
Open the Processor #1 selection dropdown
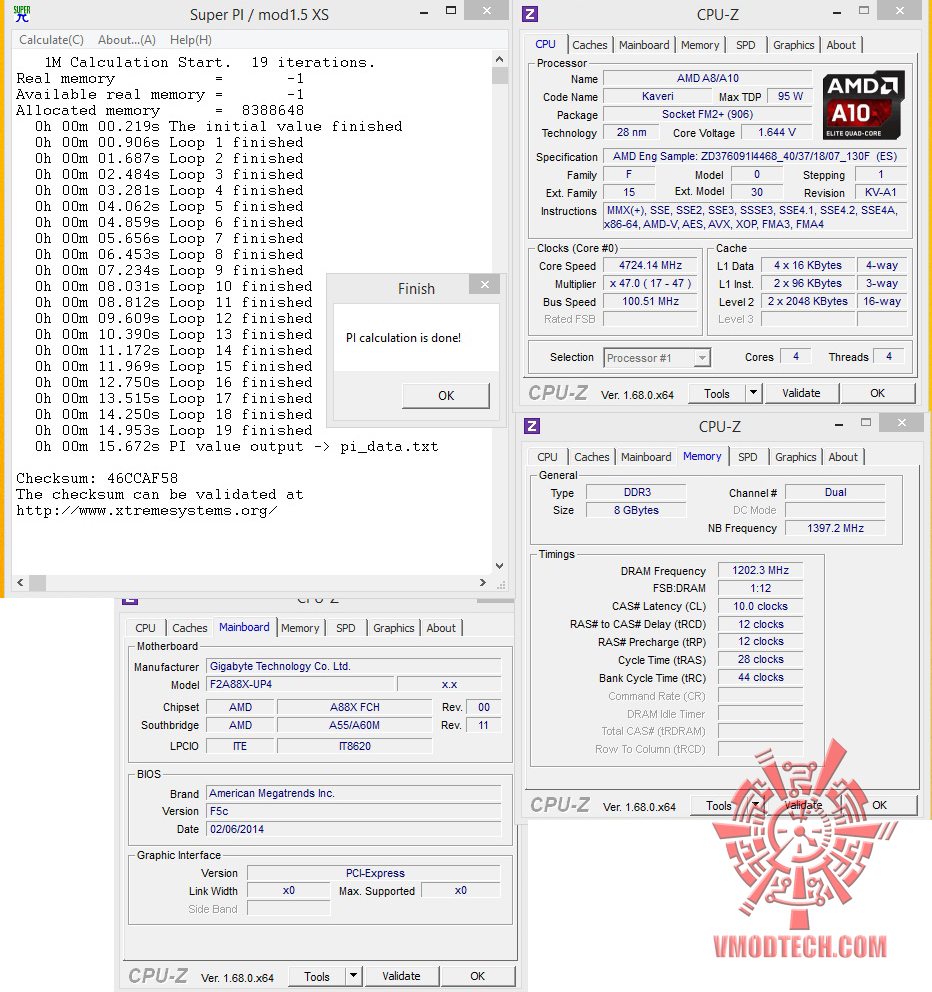(657, 358)
